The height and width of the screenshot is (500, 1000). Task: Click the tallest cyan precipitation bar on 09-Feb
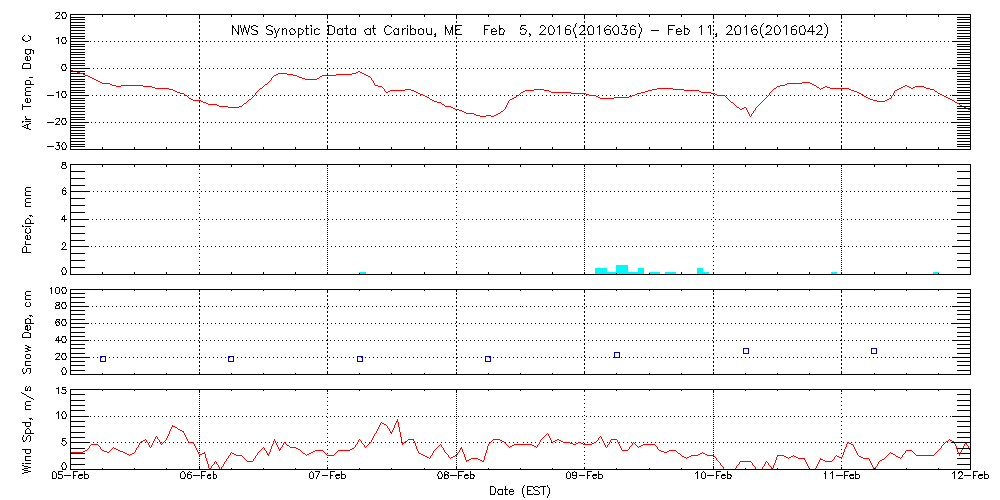click(x=622, y=269)
